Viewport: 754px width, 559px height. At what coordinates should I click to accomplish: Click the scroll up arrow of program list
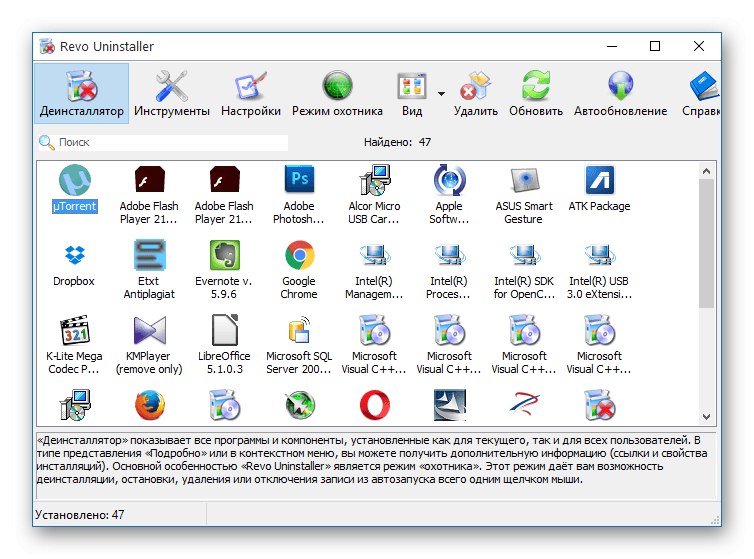[706, 171]
